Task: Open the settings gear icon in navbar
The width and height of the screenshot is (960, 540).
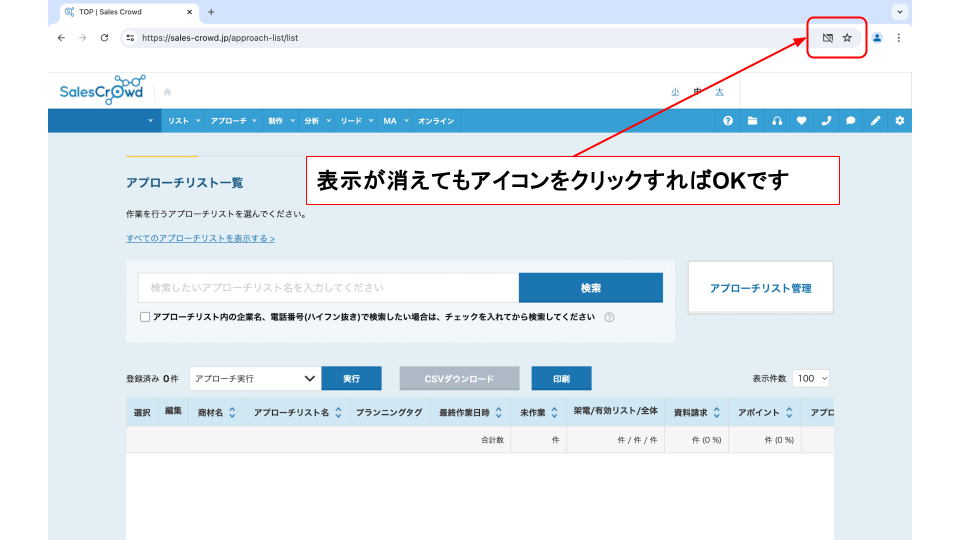Action: pyautogui.click(x=900, y=121)
